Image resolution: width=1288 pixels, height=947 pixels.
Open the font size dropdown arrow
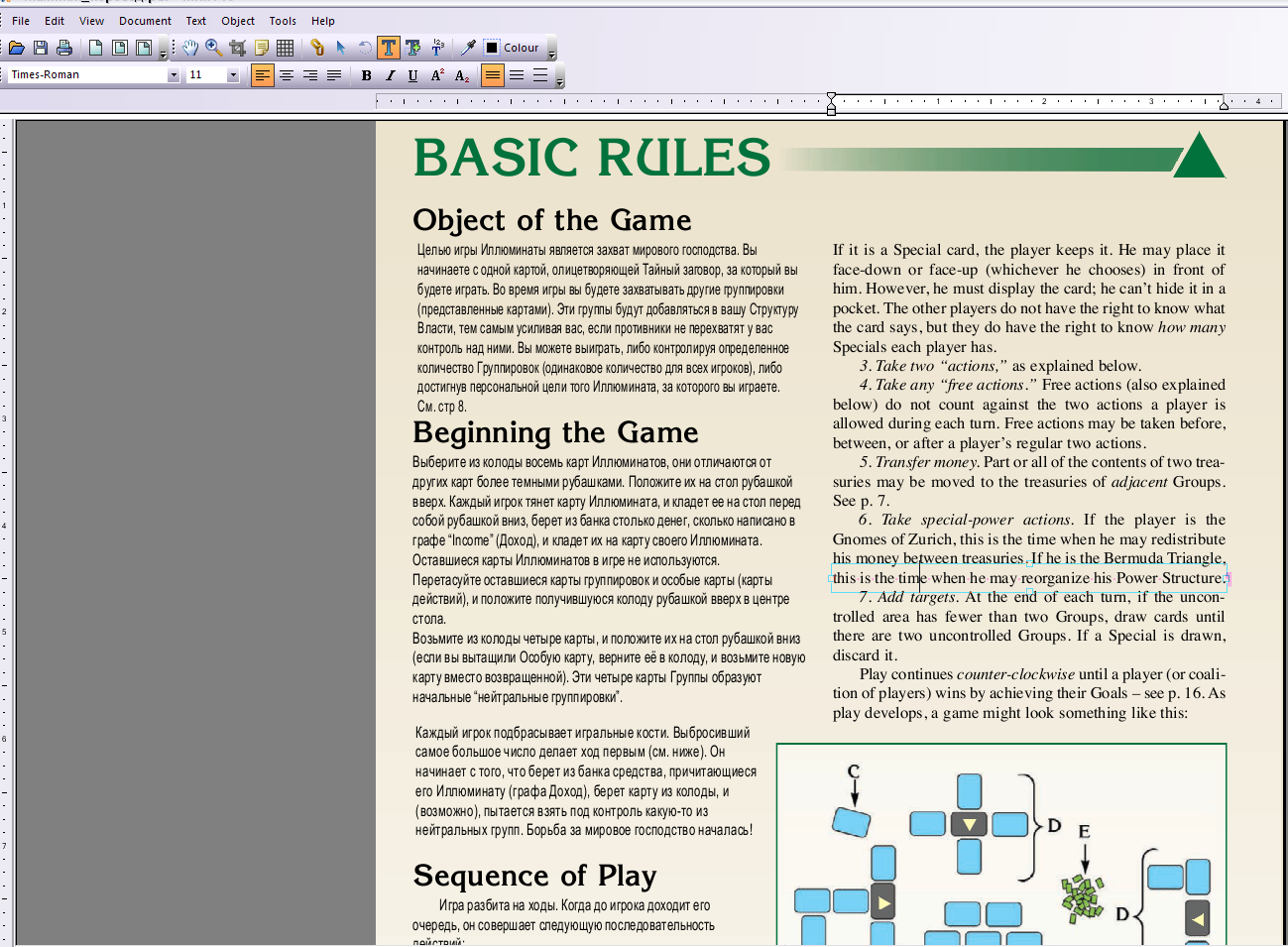(x=234, y=75)
